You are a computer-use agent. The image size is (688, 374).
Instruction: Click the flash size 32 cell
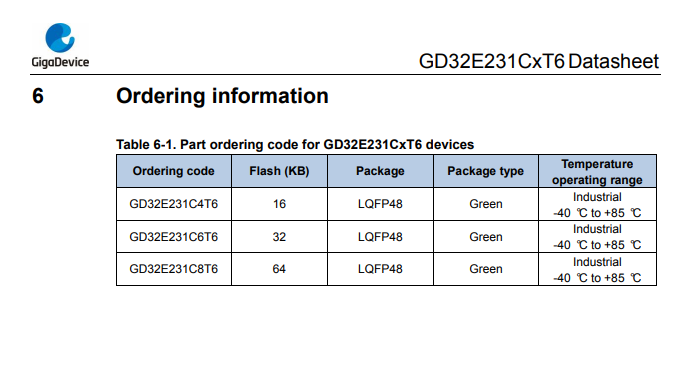pyautogui.click(x=279, y=237)
